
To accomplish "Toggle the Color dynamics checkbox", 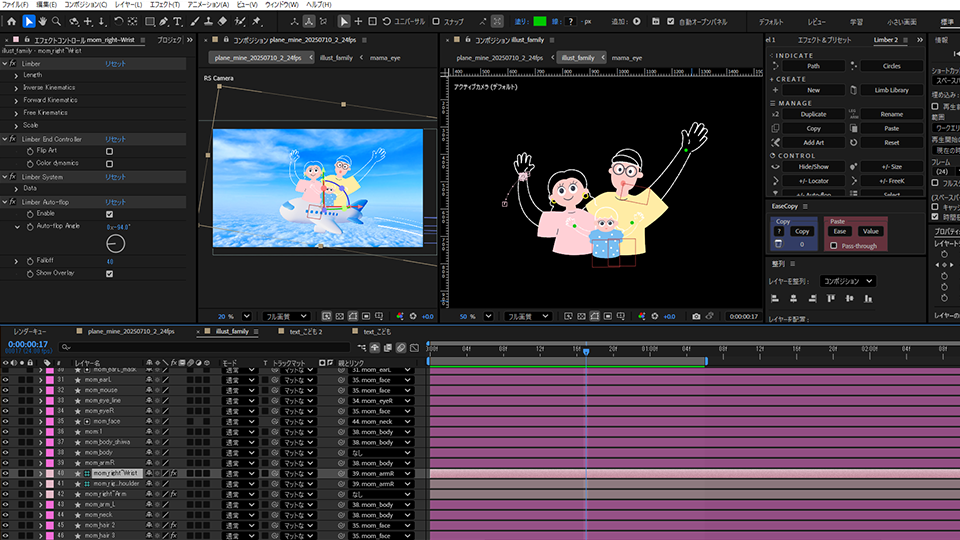I will click(x=110, y=164).
